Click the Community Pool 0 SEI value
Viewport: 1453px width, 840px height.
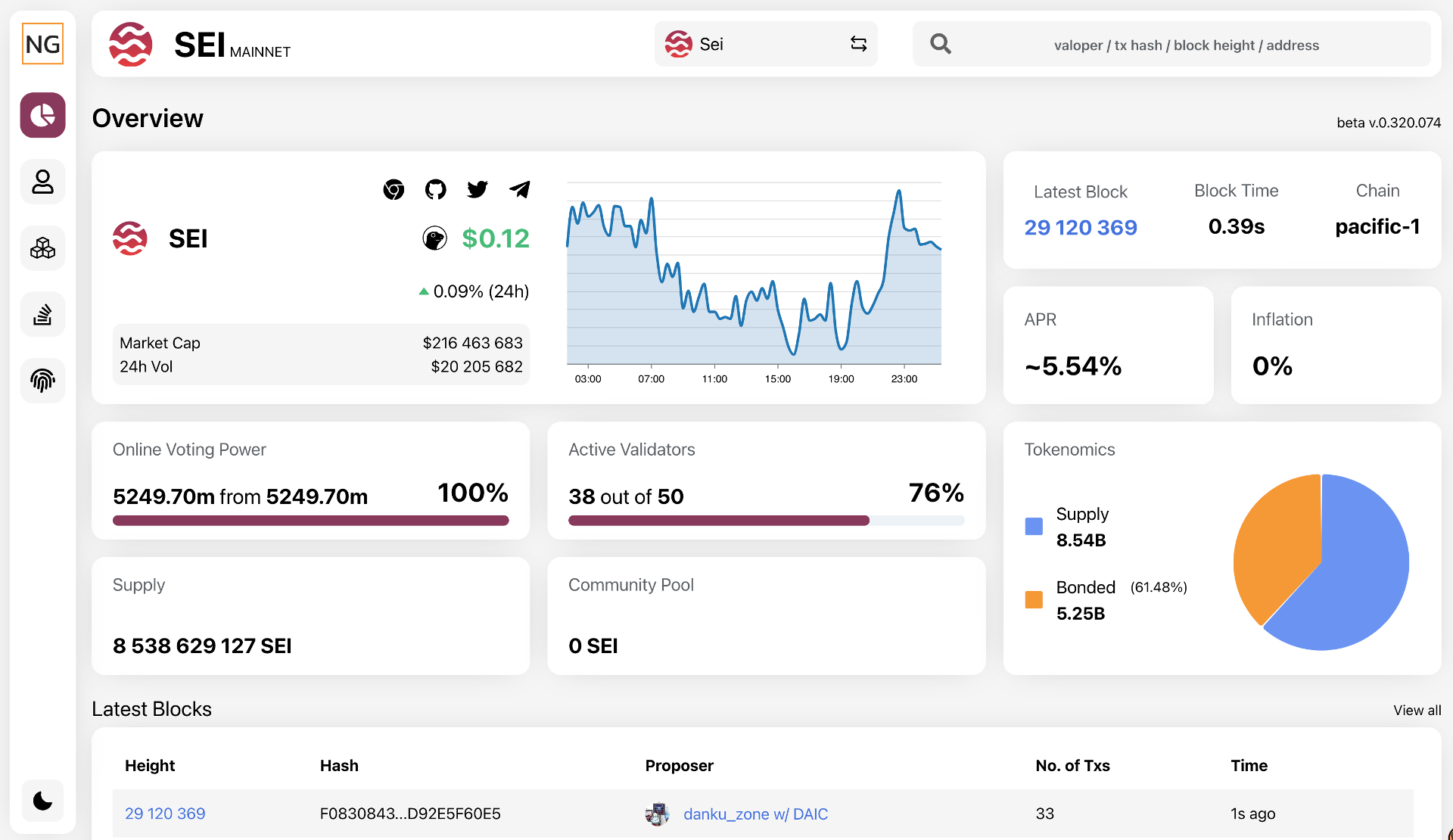tap(593, 646)
